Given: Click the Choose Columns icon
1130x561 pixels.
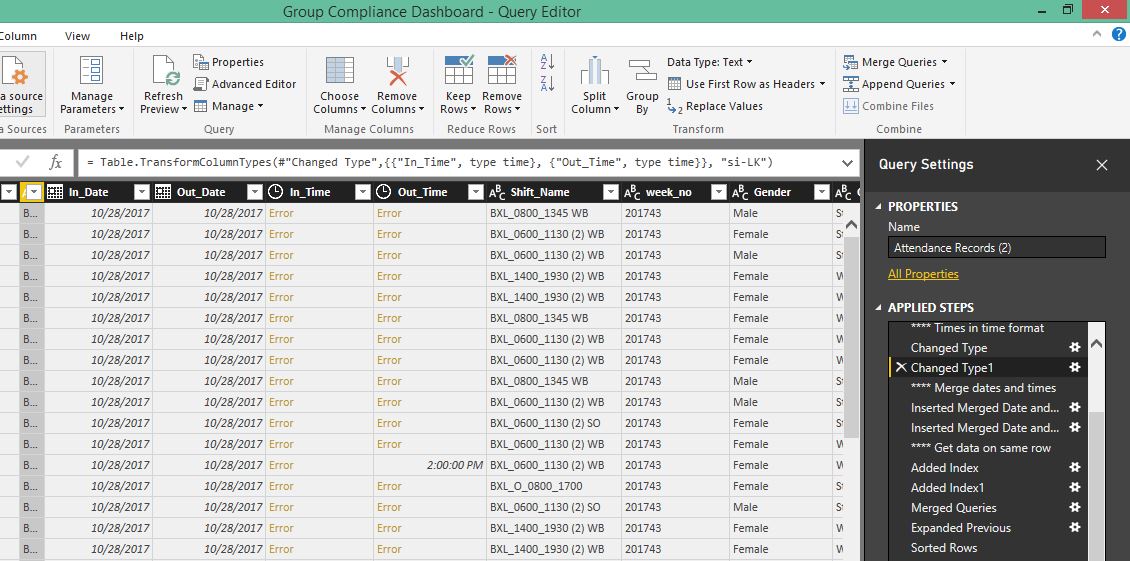Looking at the screenshot, I should 339,71.
